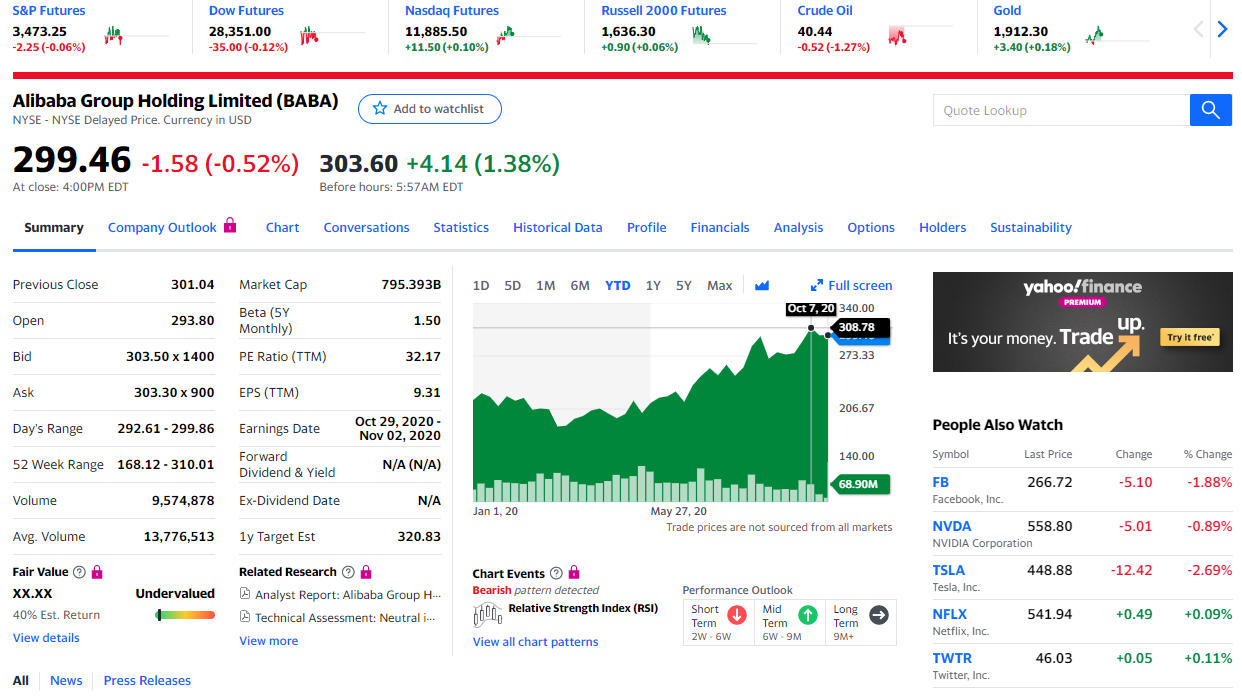Switch to the Financials tab
The image size is (1242, 696).
[x=719, y=228]
